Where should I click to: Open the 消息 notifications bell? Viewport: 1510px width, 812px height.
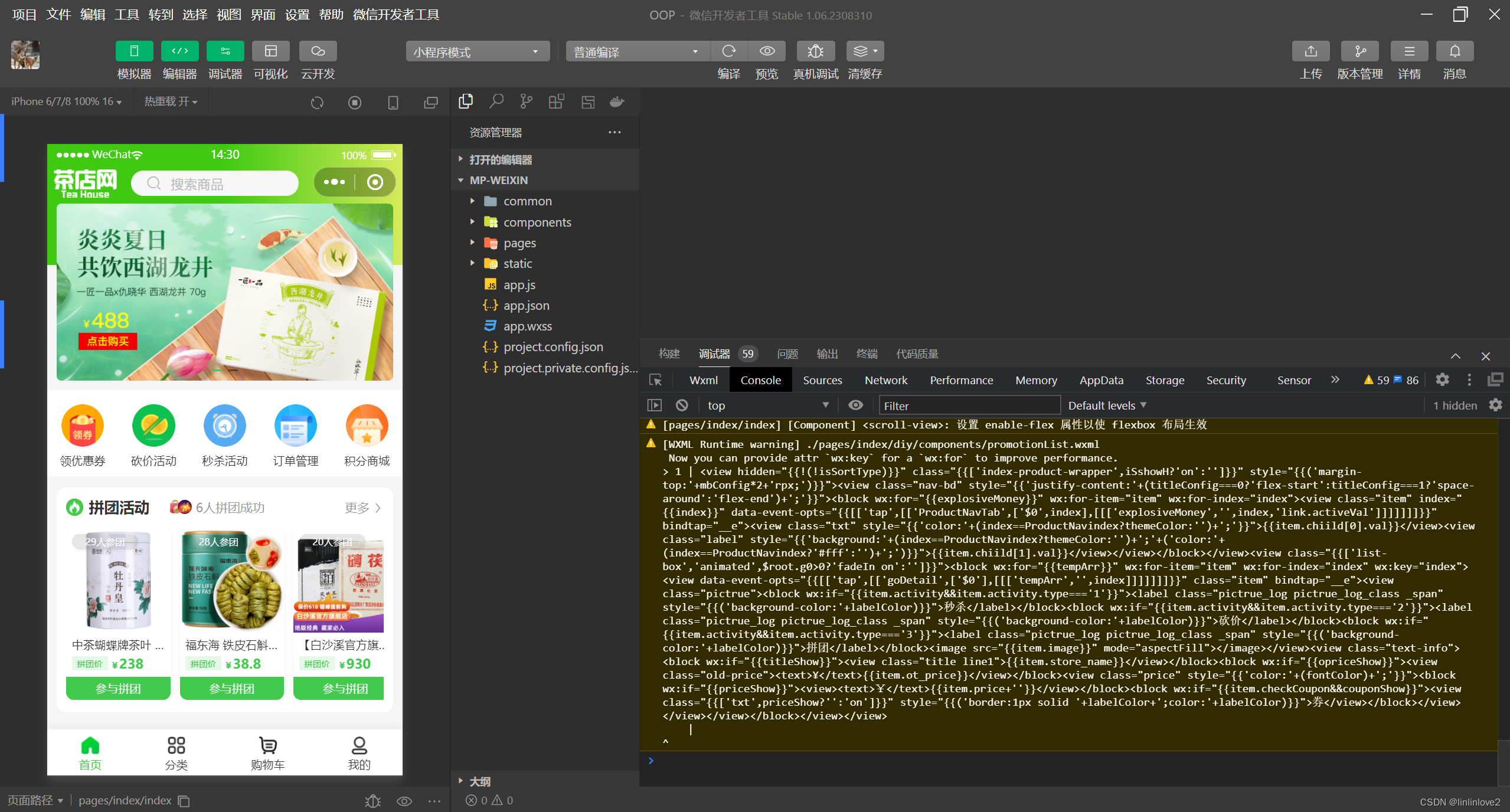tap(1455, 51)
